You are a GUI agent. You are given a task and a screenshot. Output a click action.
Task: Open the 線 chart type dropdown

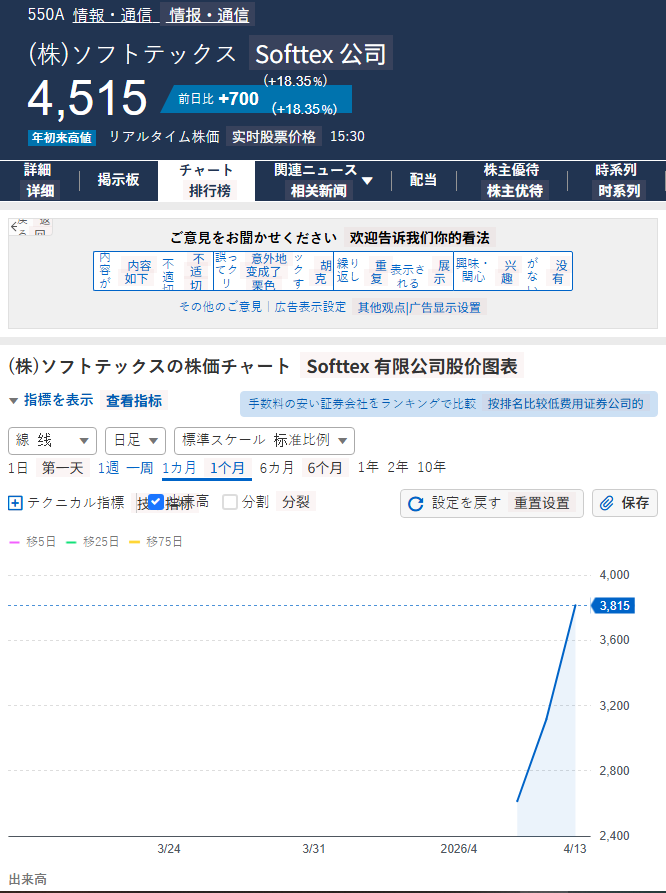click(52, 440)
